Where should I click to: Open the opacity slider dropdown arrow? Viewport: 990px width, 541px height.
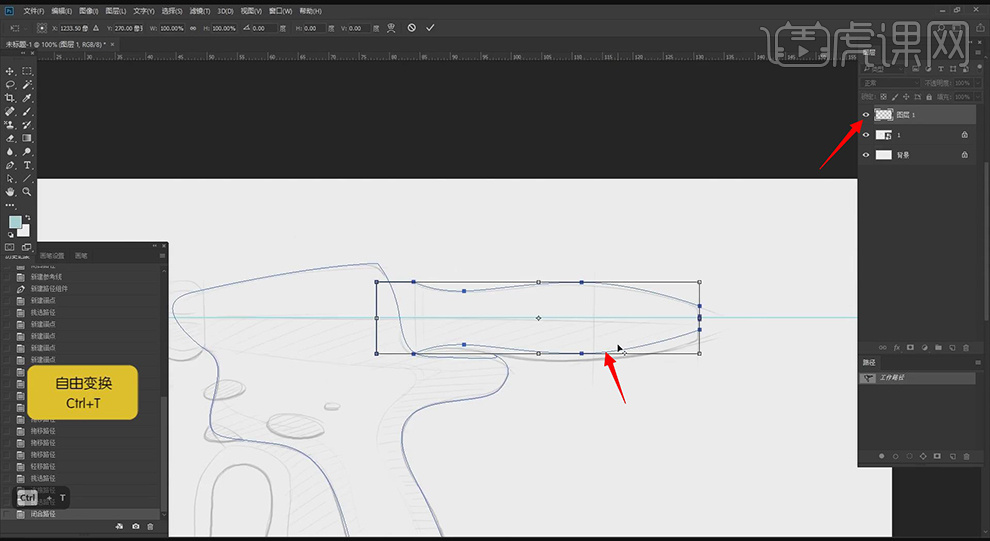coord(978,83)
